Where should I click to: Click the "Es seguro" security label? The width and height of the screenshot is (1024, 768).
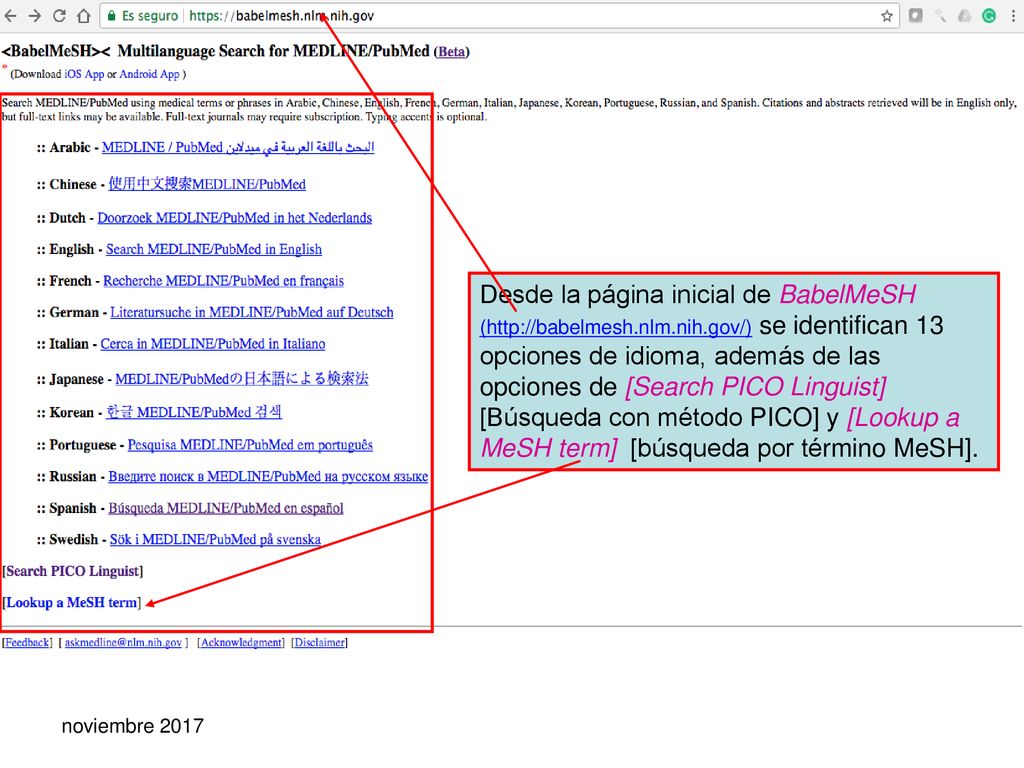click(150, 16)
